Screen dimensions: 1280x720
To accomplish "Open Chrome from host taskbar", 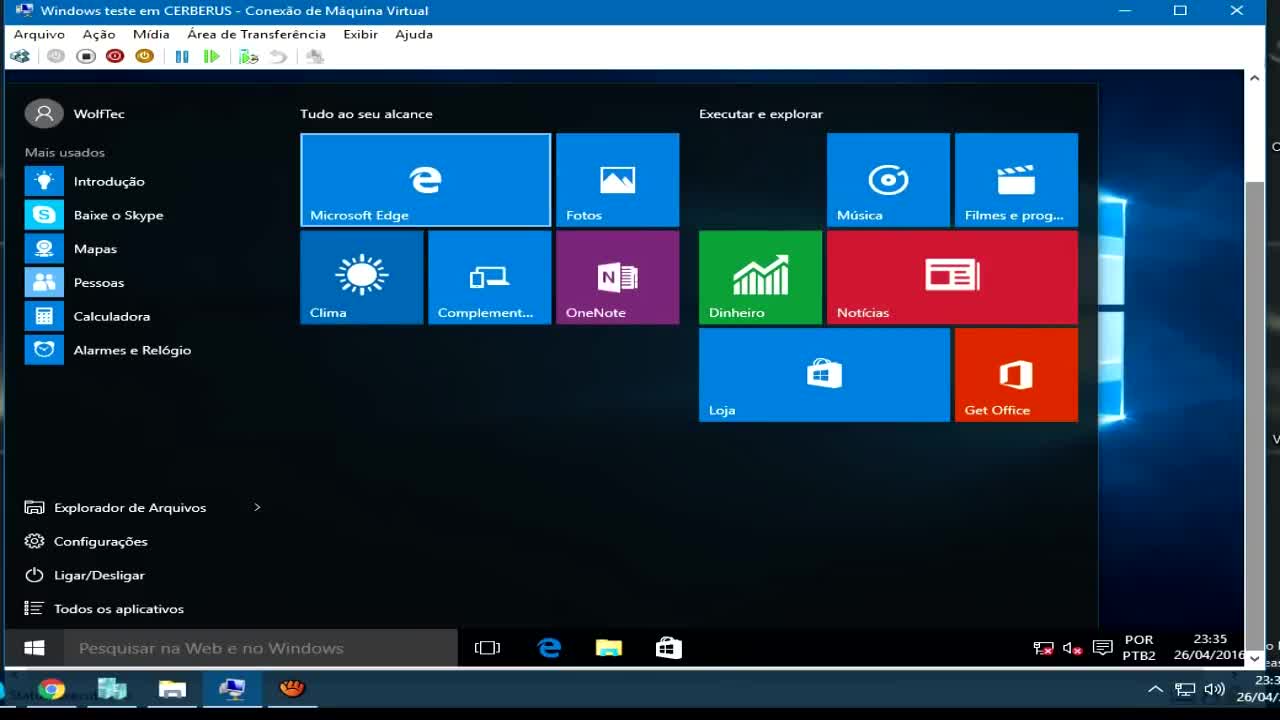I will (x=52, y=689).
